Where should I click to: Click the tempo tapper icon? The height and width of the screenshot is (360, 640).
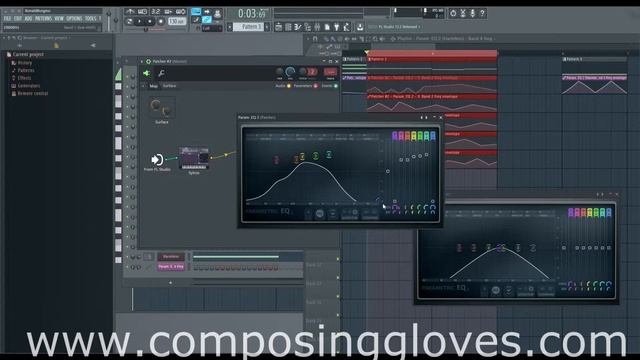tap(346, 27)
